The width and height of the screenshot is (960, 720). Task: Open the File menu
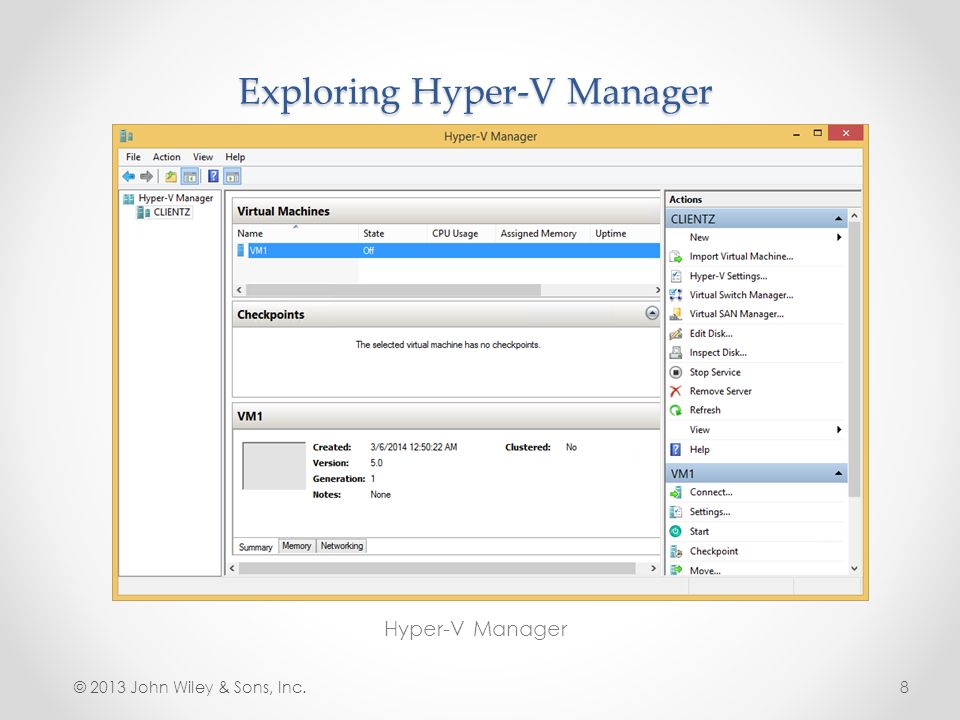[x=133, y=157]
